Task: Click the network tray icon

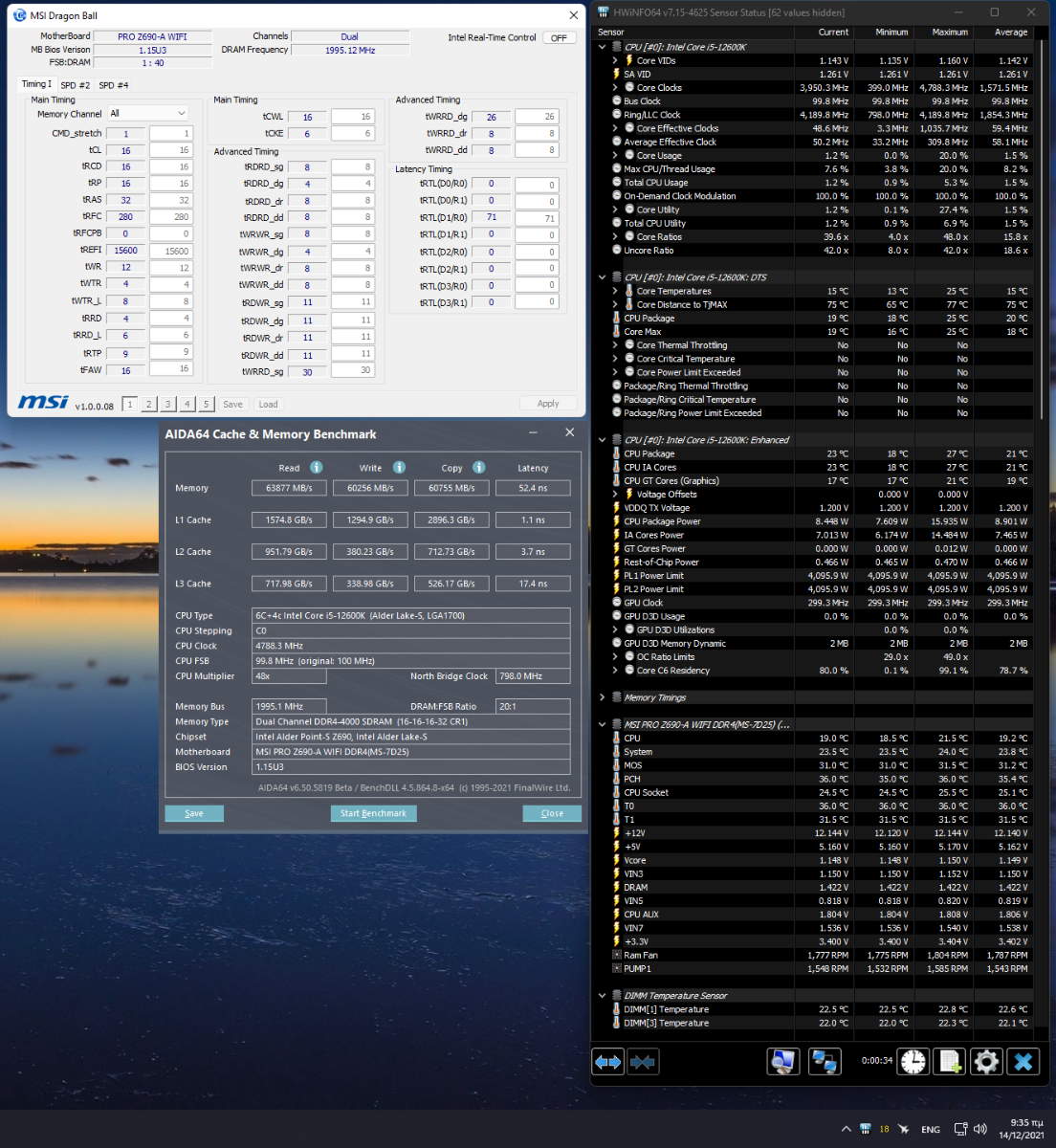Action: tap(960, 1129)
